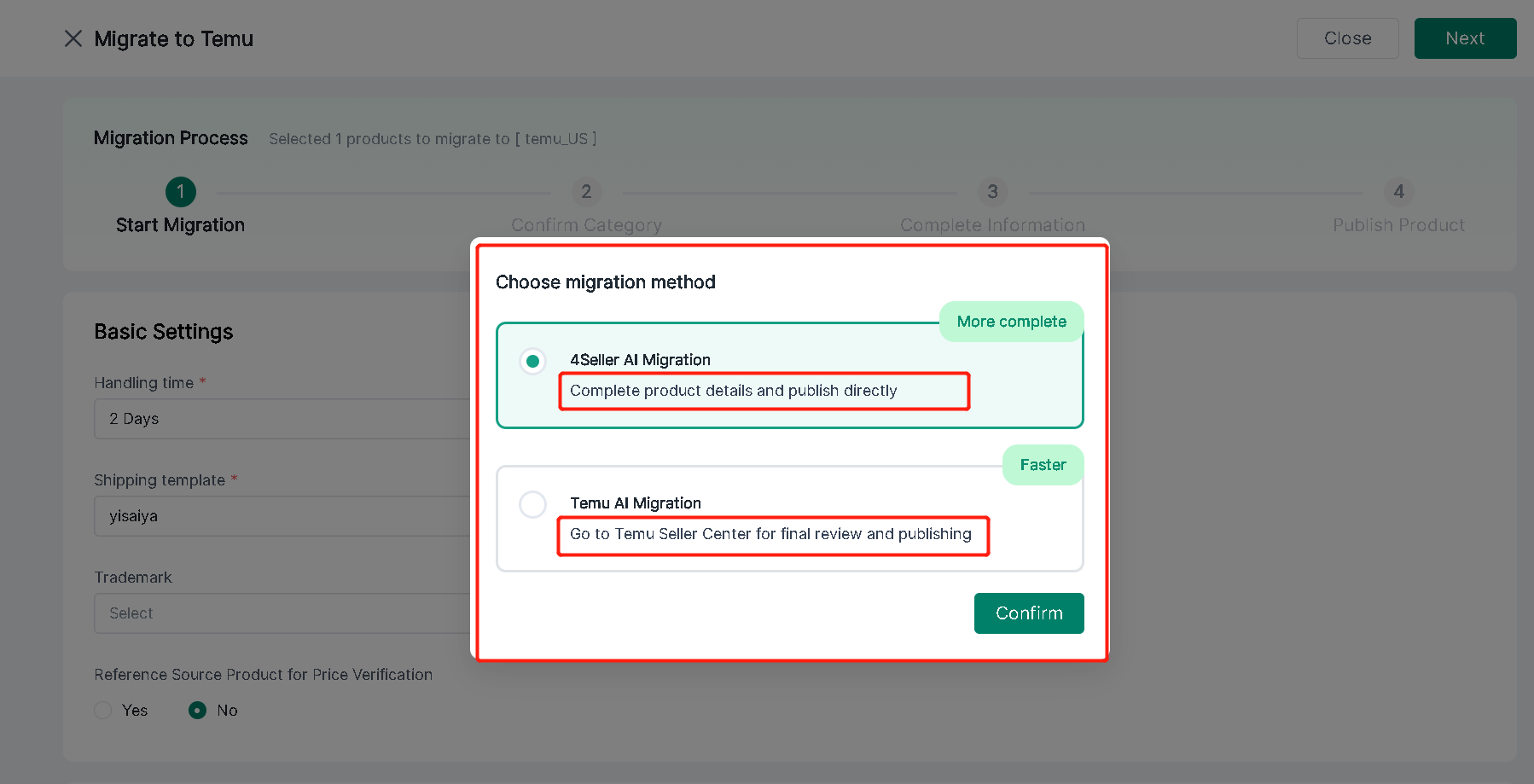Click the 'Complete Information' step label

[x=992, y=225]
